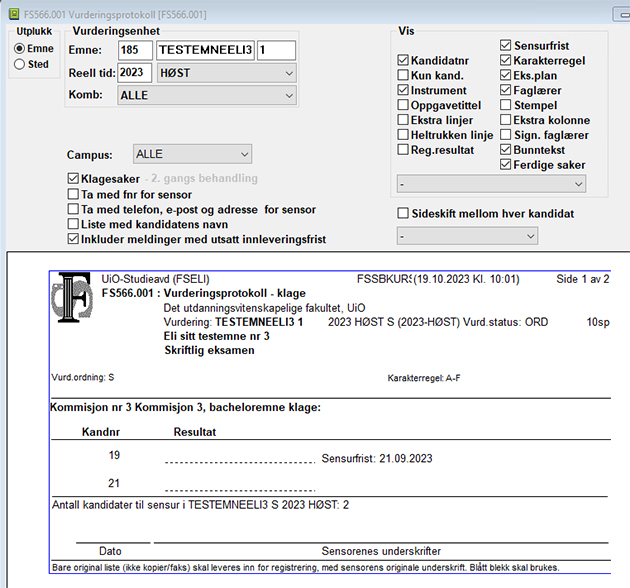Screen dimensions: 630x588
Task: Click the Kandnr column header
Action: coord(101,432)
